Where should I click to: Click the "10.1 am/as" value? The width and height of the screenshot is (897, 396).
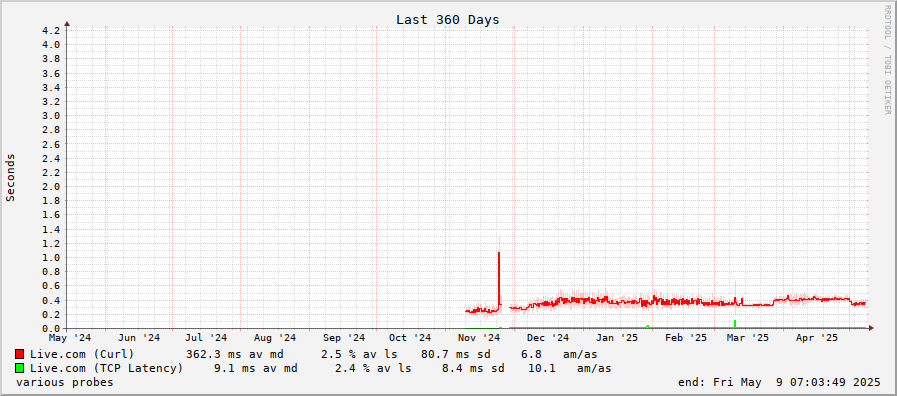[x=569, y=369]
